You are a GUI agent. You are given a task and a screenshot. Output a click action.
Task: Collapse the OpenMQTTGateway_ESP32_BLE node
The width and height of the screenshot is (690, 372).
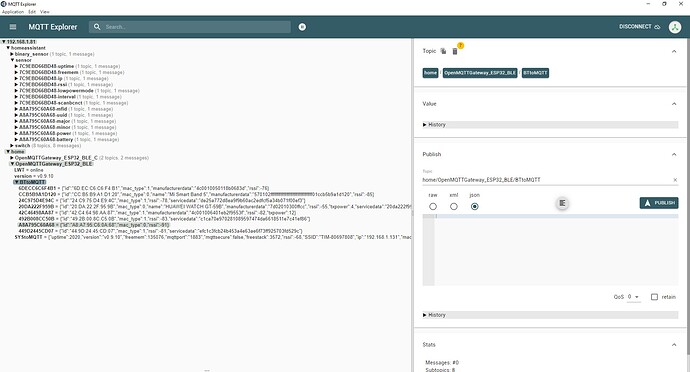(12, 164)
